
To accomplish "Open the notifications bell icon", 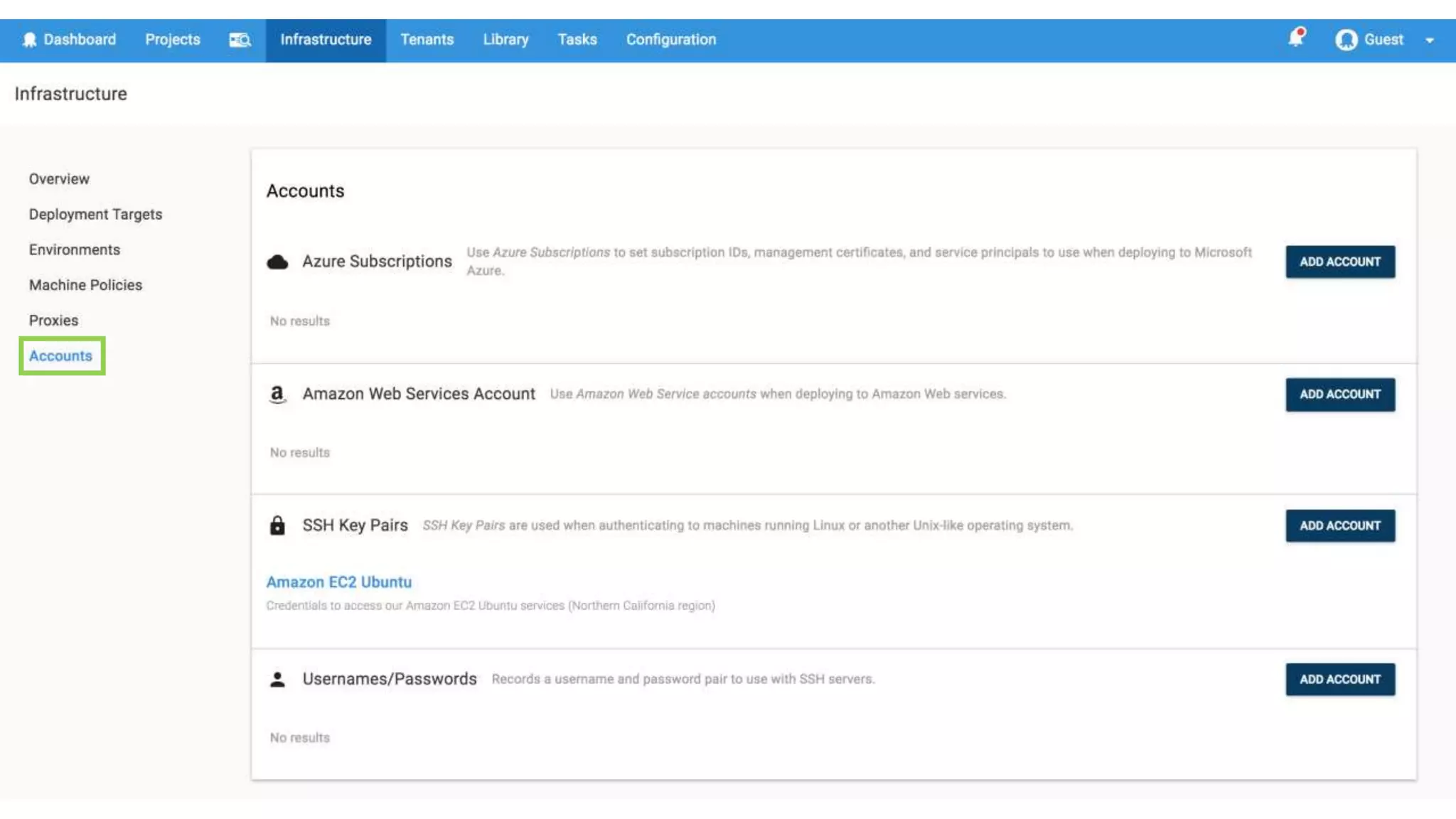I will click(1296, 38).
